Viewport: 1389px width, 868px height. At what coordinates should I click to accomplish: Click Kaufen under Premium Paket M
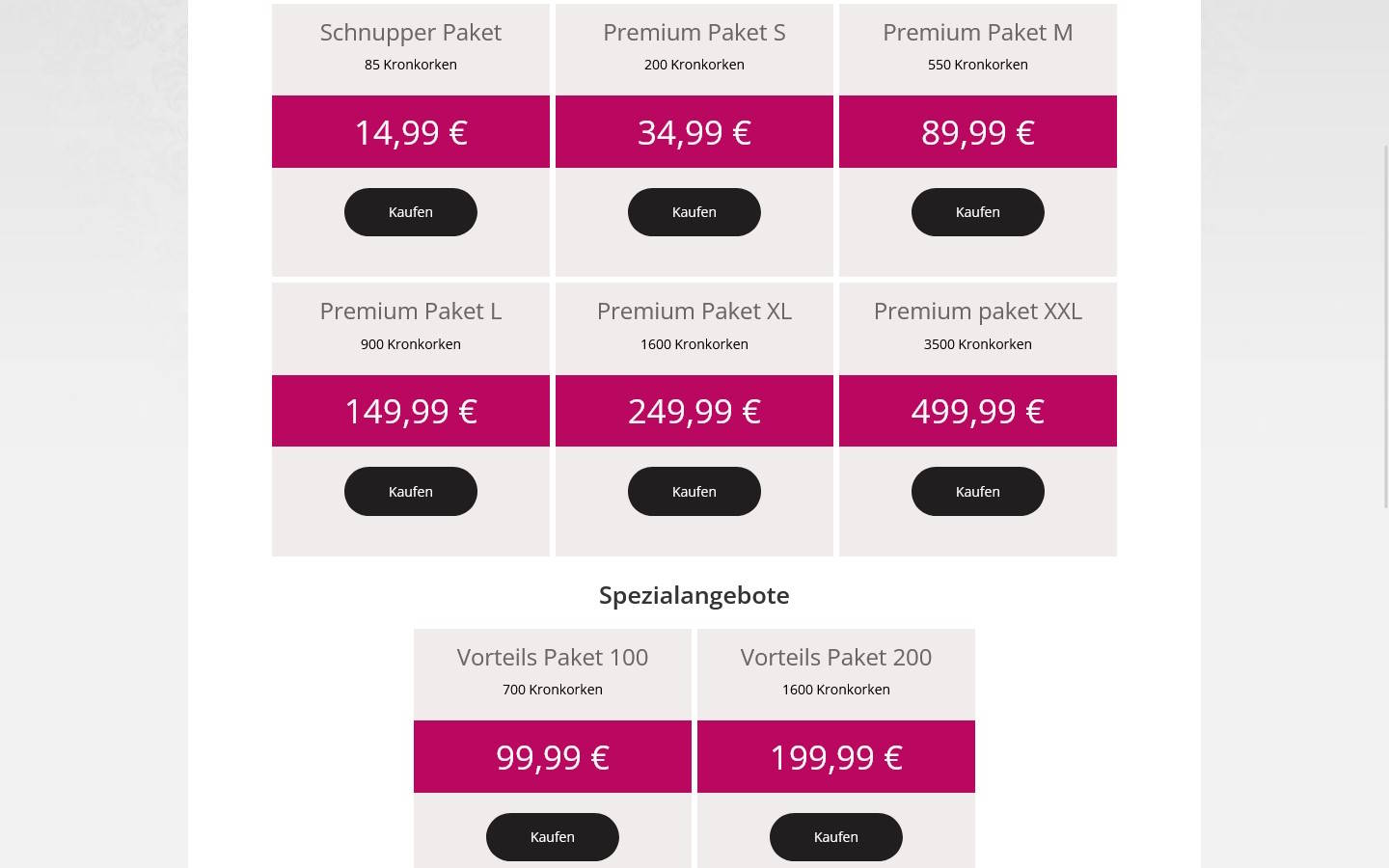click(977, 211)
